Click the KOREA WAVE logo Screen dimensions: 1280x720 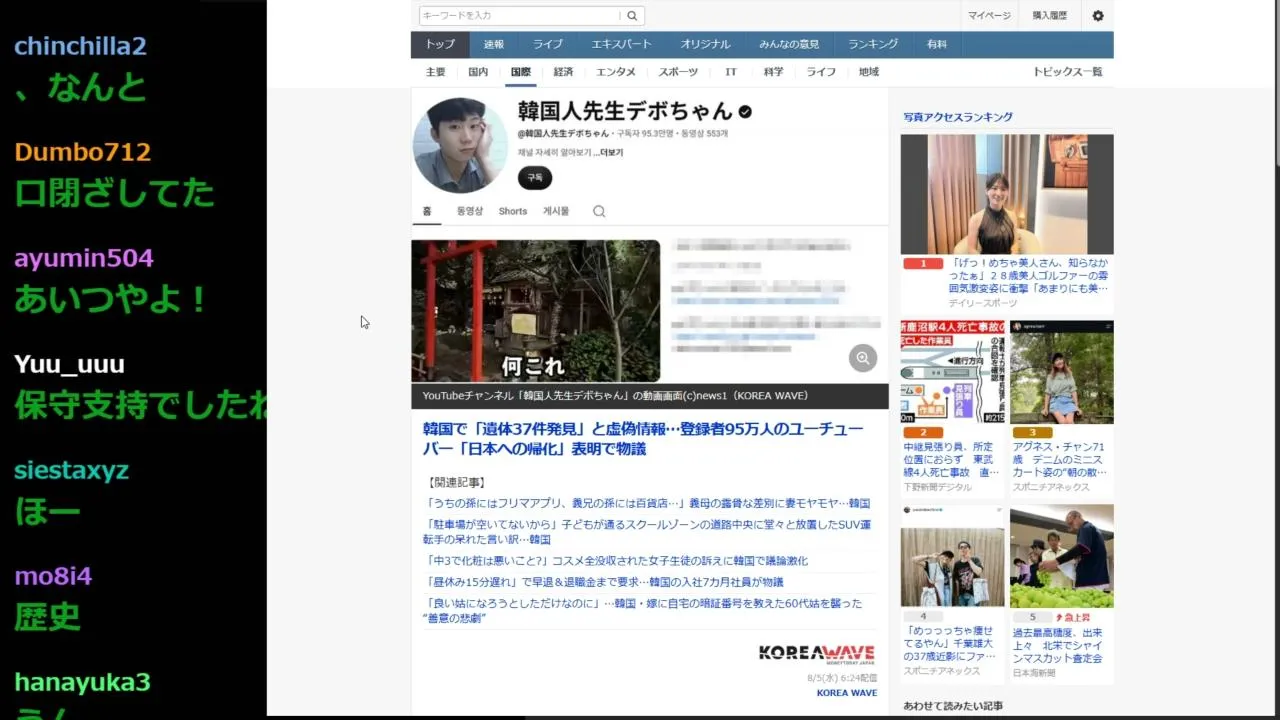point(817,654)
